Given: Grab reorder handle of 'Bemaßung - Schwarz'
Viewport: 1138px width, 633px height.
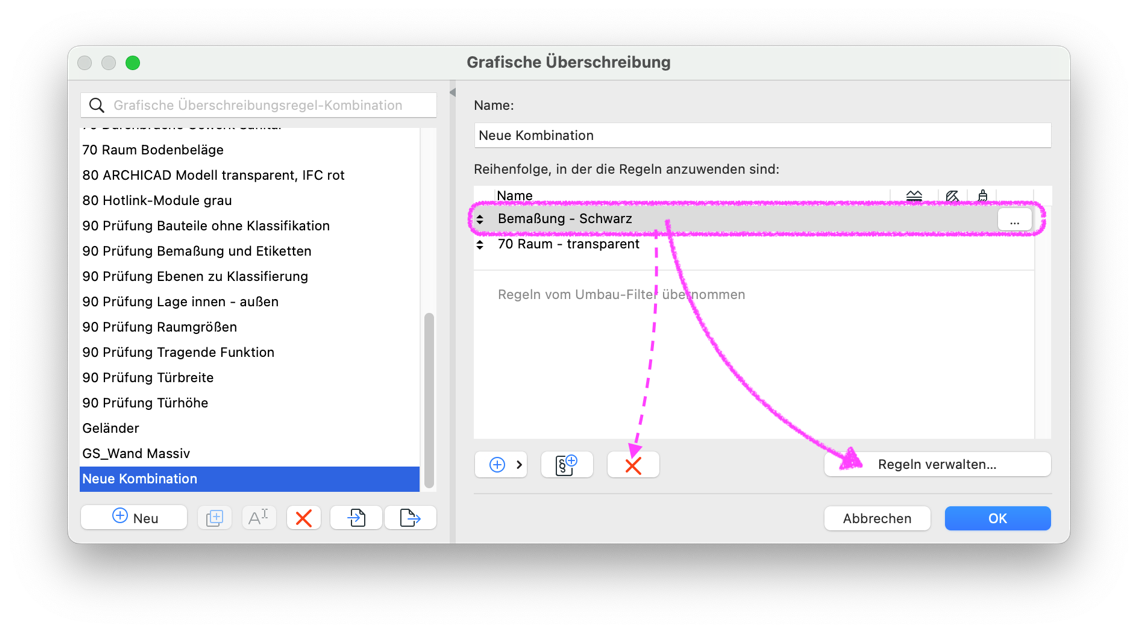Looking at the screenshot, I should click(480, 219).
